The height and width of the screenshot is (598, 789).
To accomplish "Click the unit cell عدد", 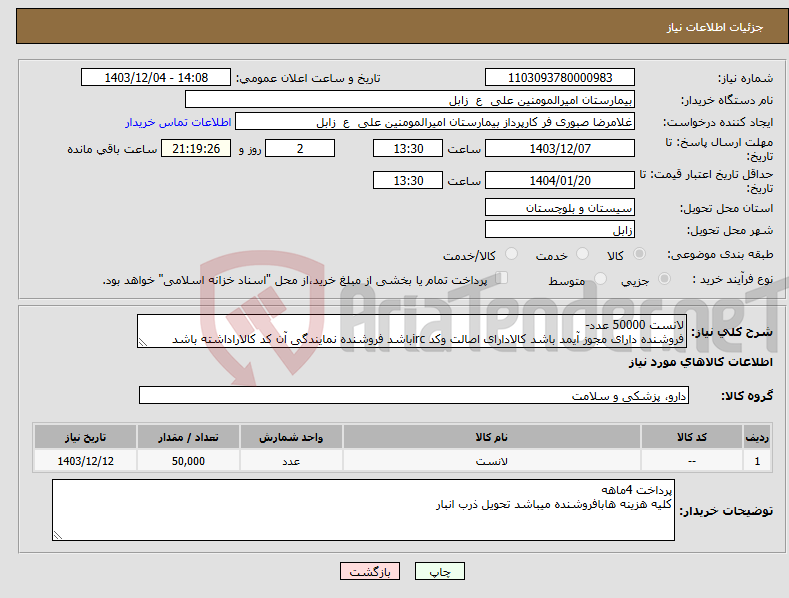I will coord(291,461).
